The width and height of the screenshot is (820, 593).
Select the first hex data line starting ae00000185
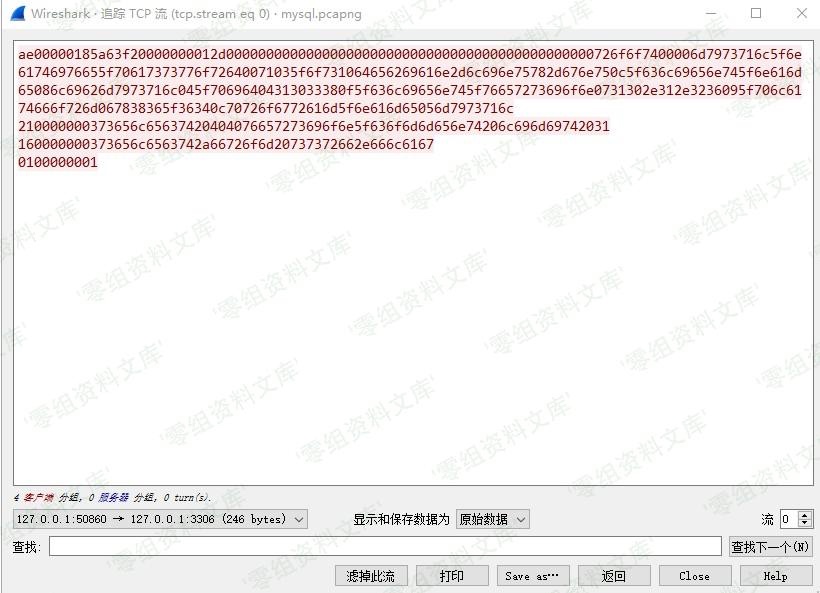pyautogui.click(x=409, y=54)
